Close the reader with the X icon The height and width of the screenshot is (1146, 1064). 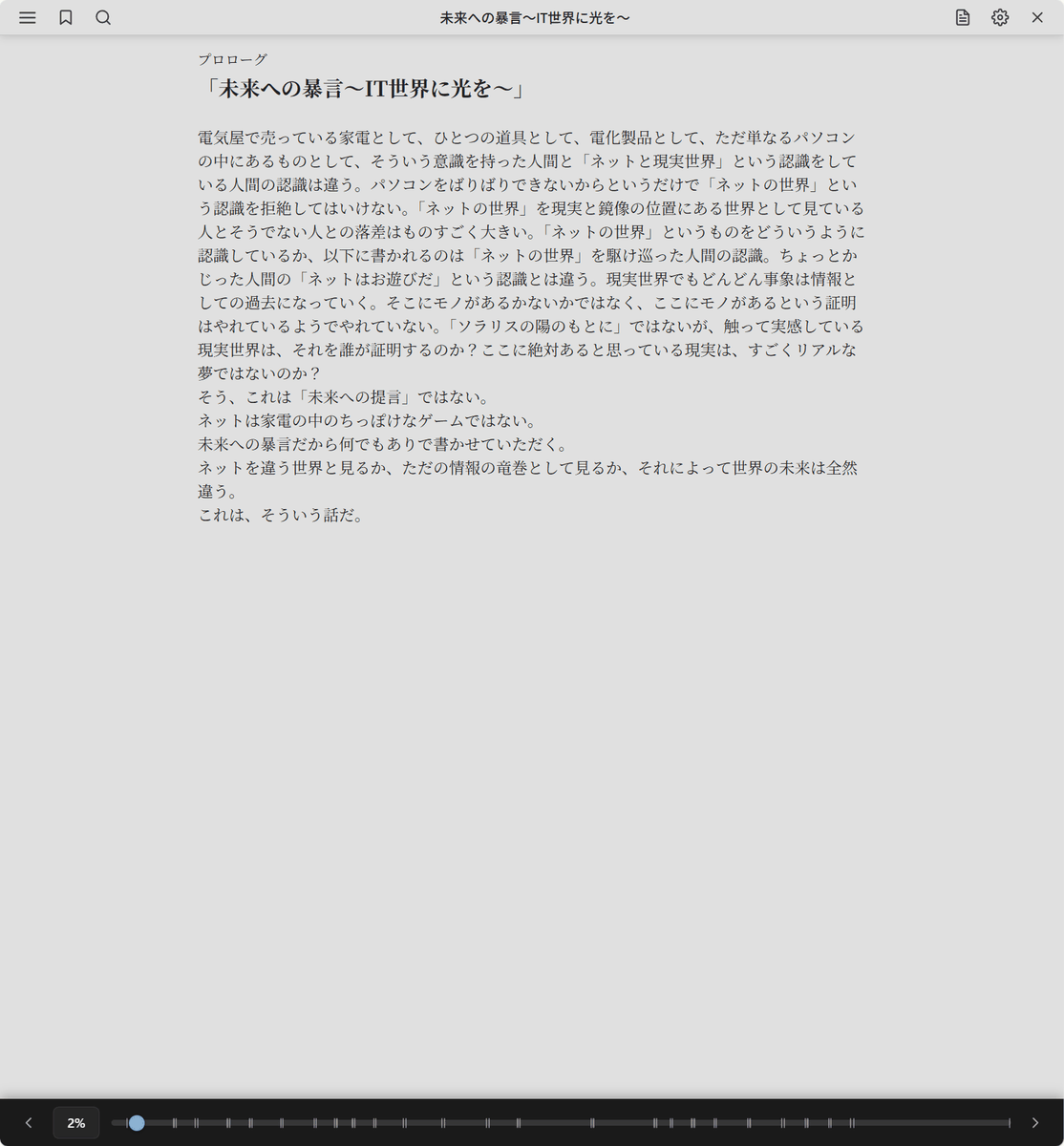(1037, 18)
